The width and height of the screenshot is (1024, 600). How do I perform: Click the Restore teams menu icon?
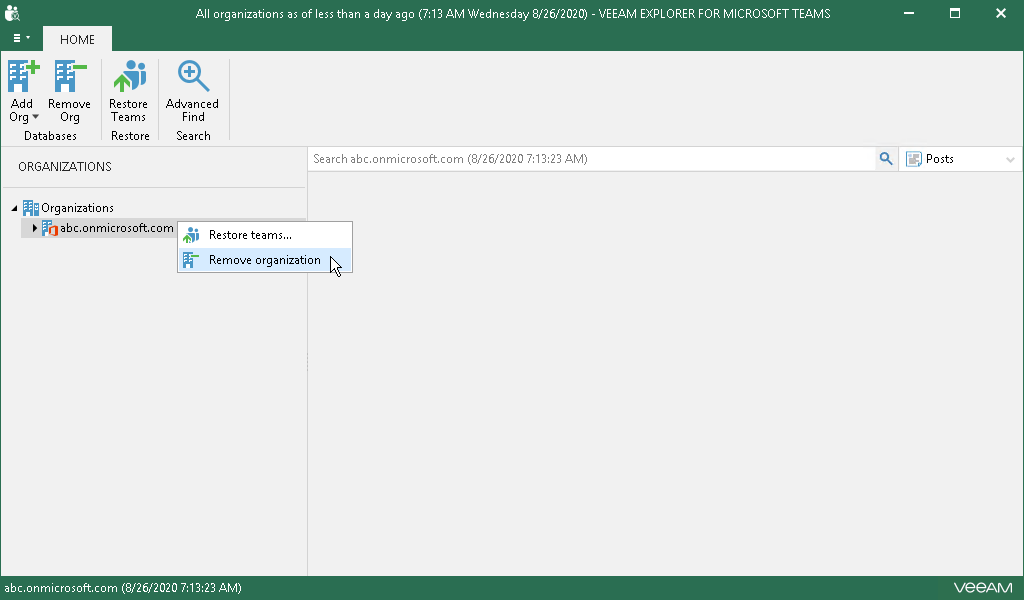point(191,235)
